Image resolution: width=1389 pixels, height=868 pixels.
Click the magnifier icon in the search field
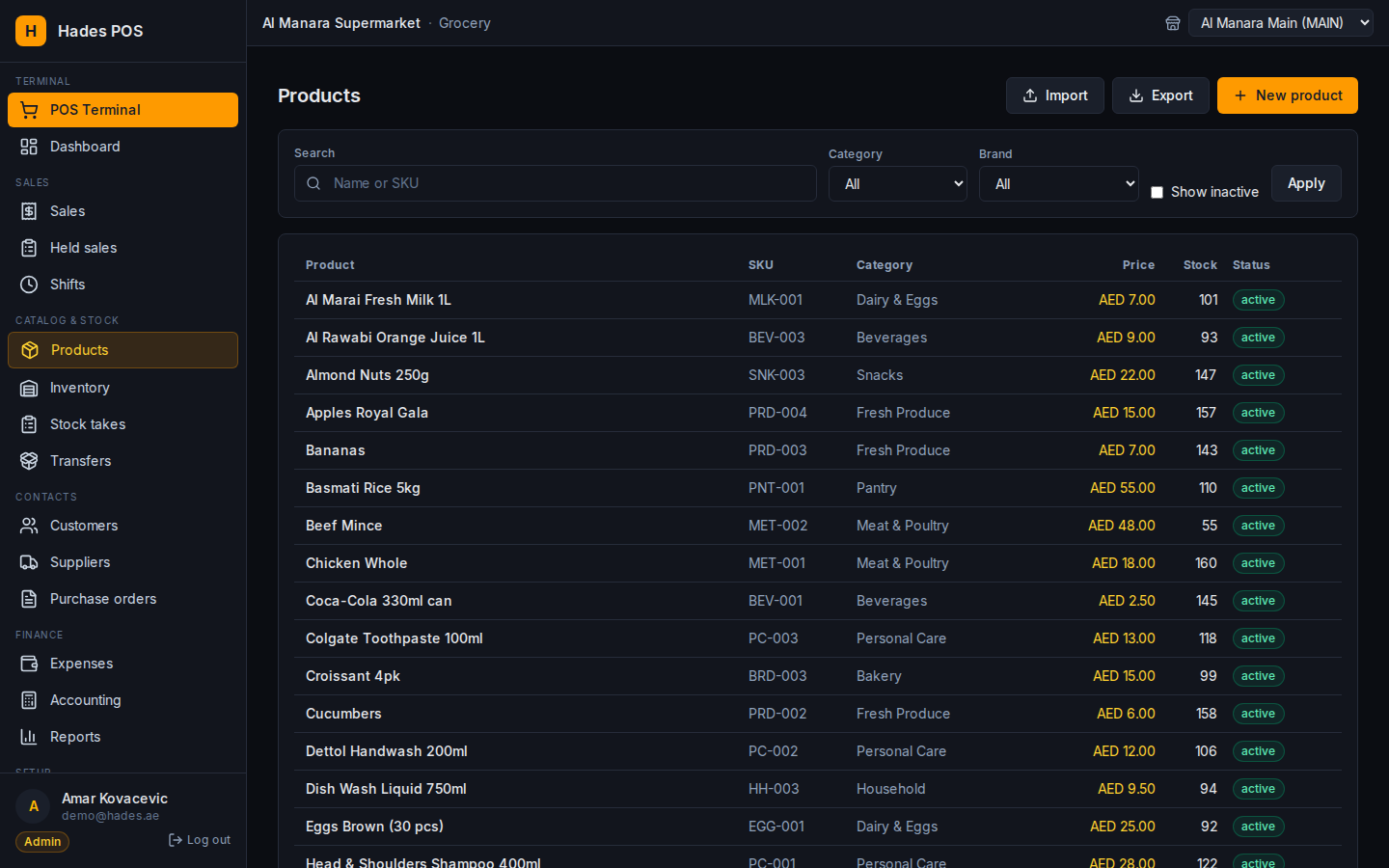[313, 183]
